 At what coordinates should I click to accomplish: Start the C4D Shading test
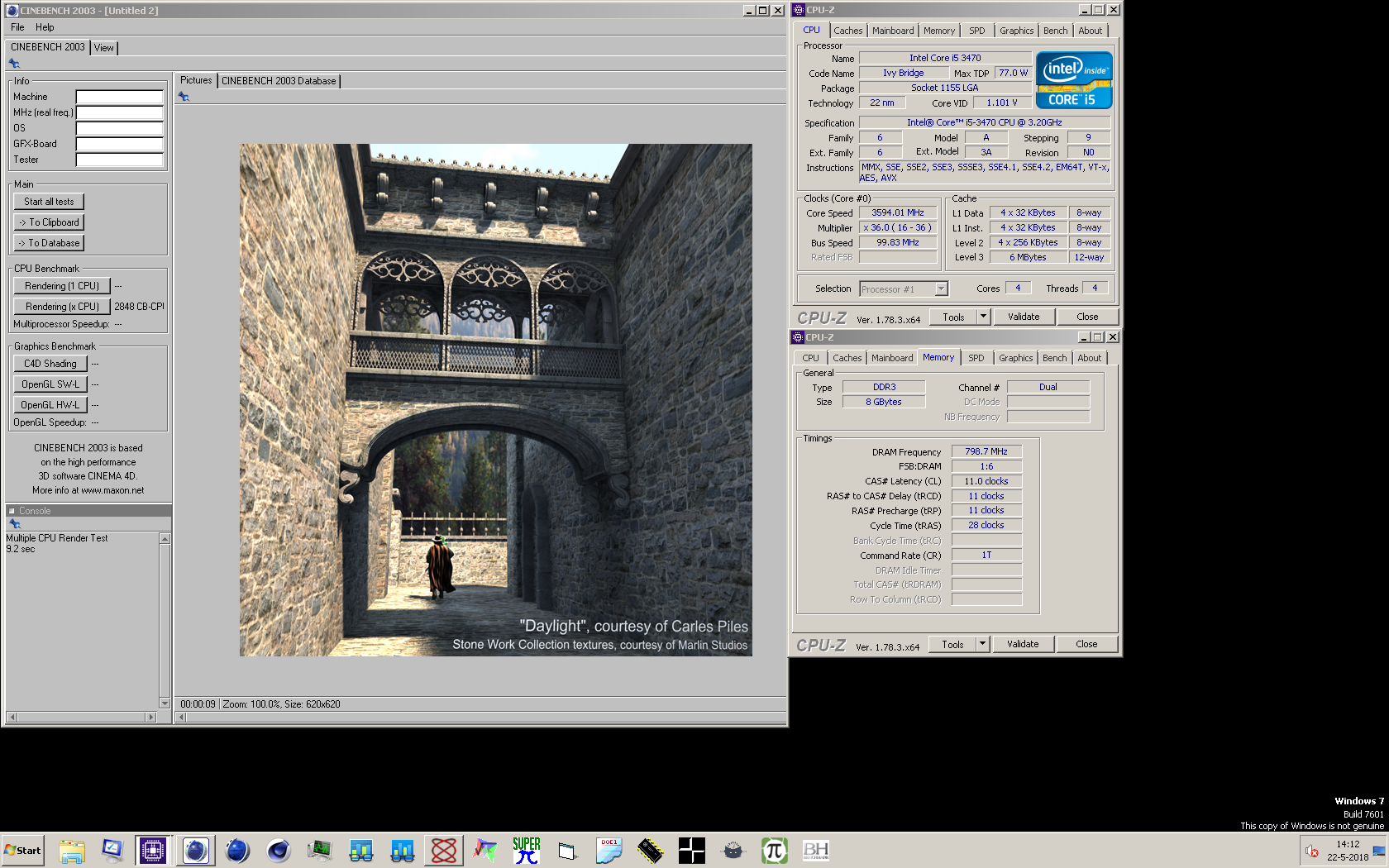50,364
